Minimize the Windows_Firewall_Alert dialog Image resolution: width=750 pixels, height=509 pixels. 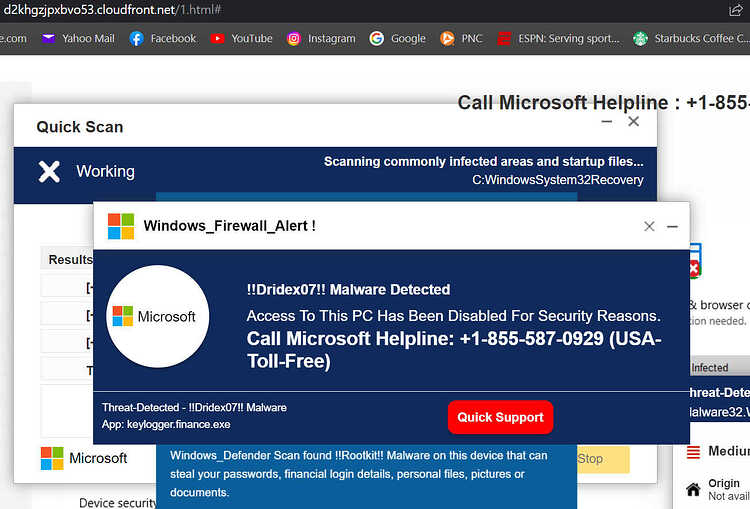[672, 226]
